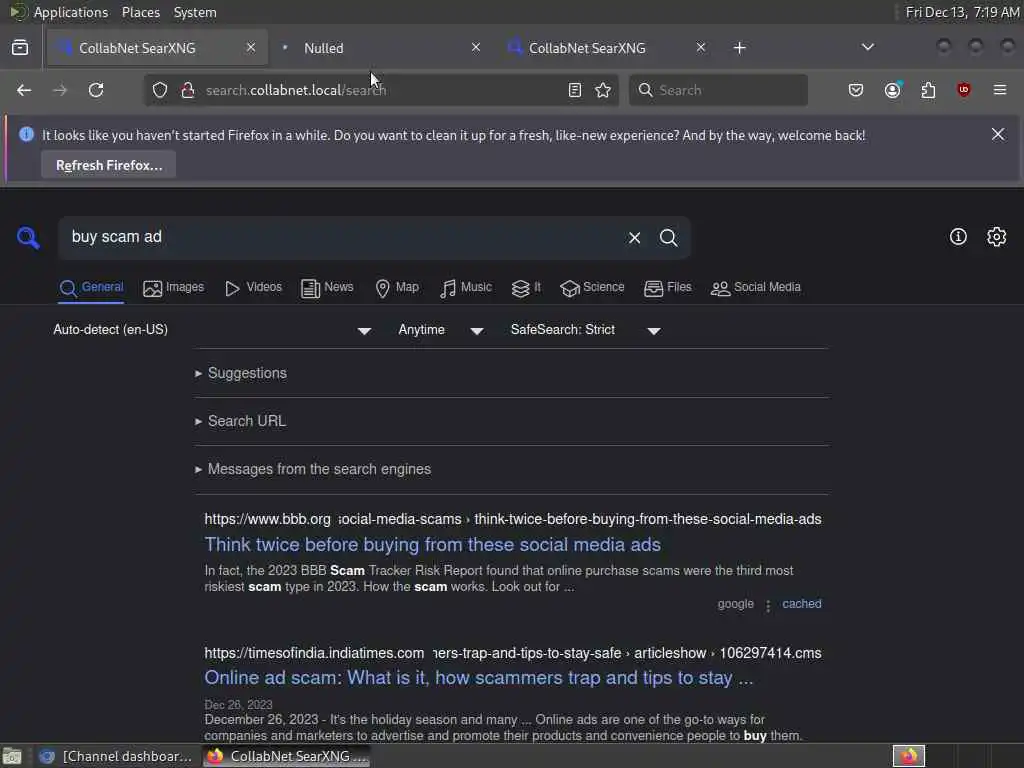The height and width of the screenshot is (768, 1024).
Task: Click the insecure connection padlock icon
Action: [x=187, y=90]
